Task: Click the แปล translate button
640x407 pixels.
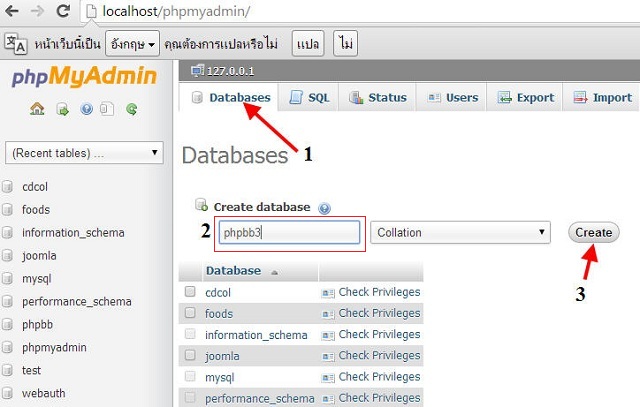Action: [x=308, y=43]
